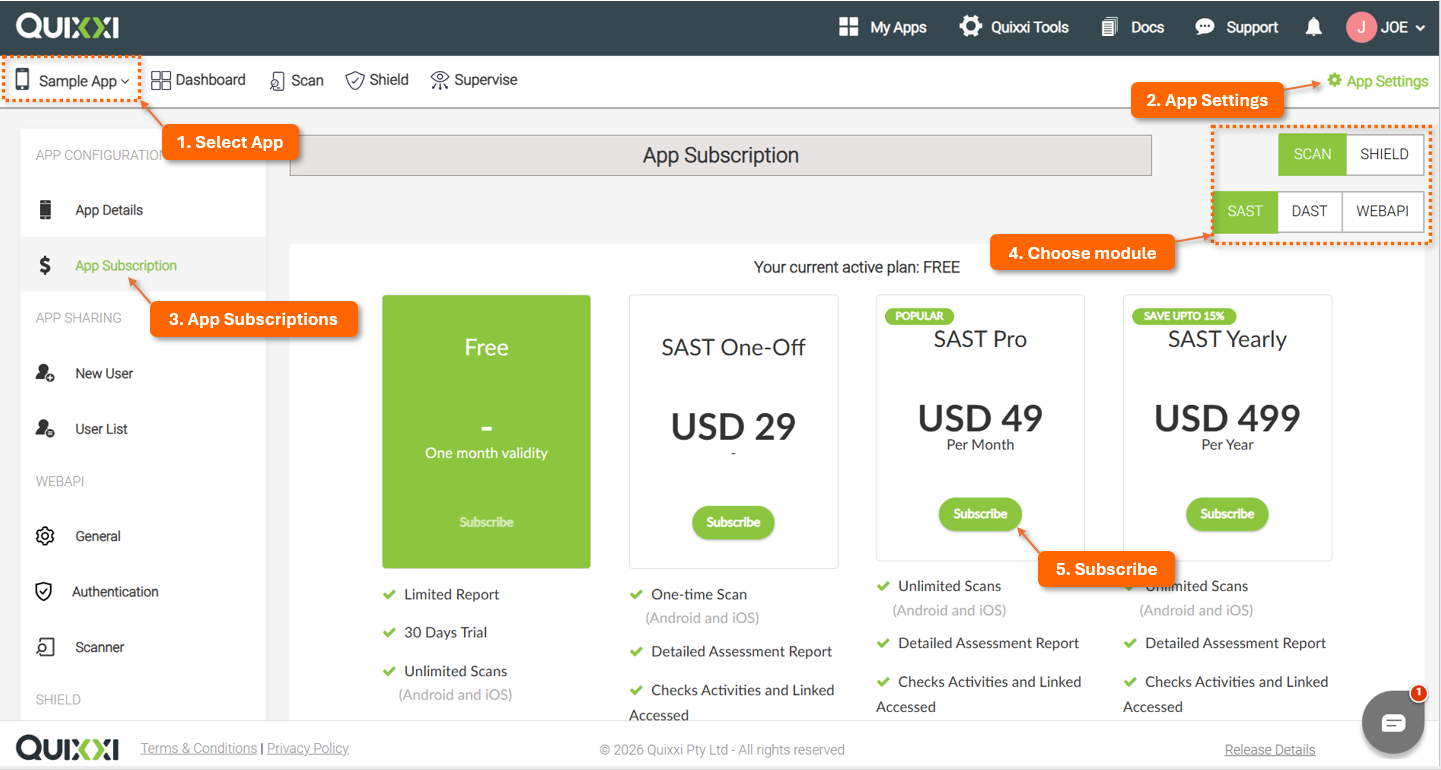Click the dollar icon for App Subscription
1441x770 pixels.
coord(45,265)
